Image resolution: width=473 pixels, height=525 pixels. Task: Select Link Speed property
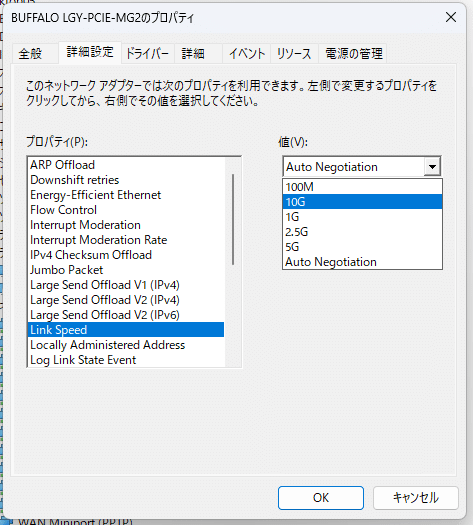126,330
